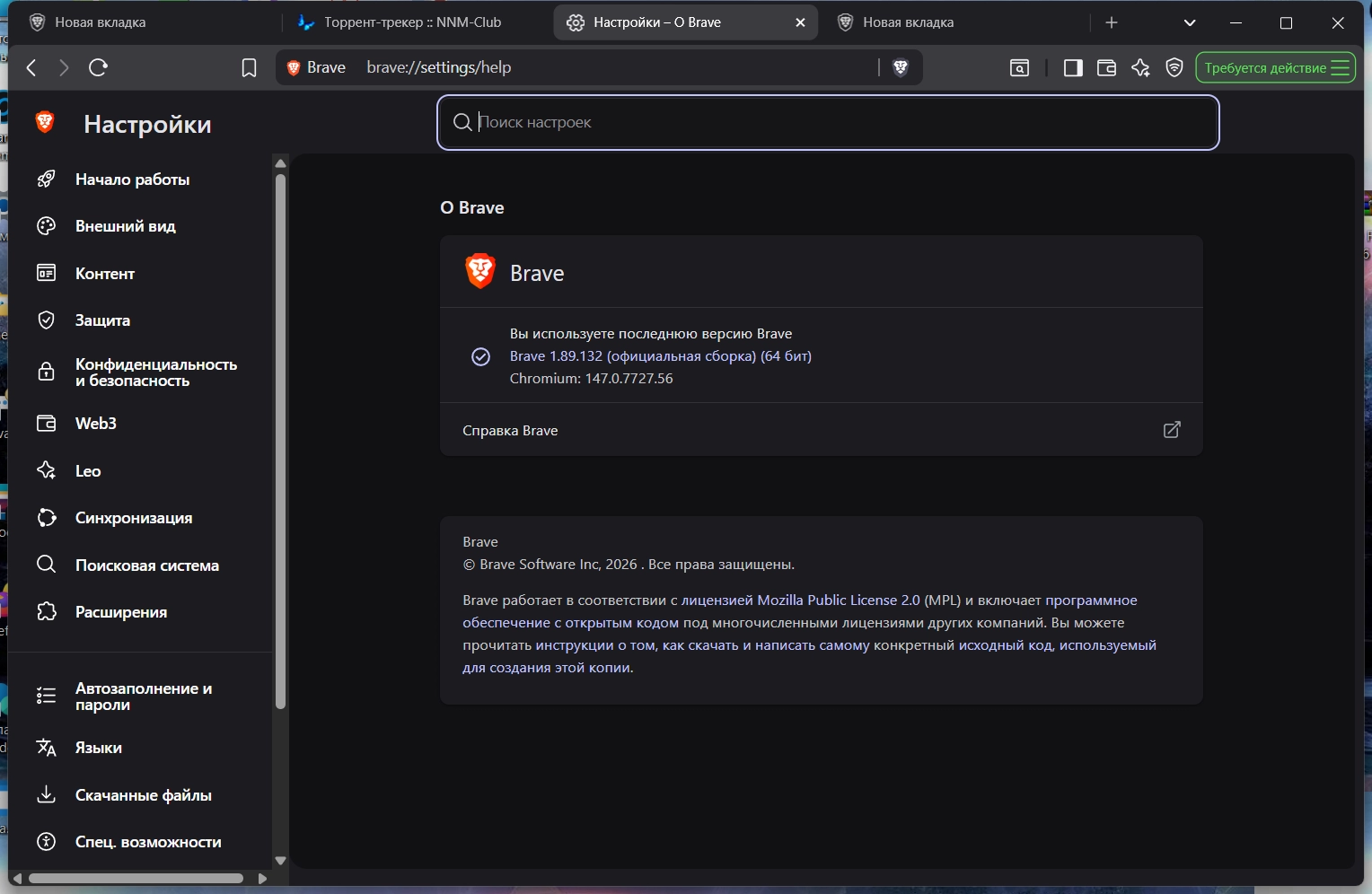Open the Brave Wallet icon
The image size is (1372, 894).
[x=1106, y=68]
